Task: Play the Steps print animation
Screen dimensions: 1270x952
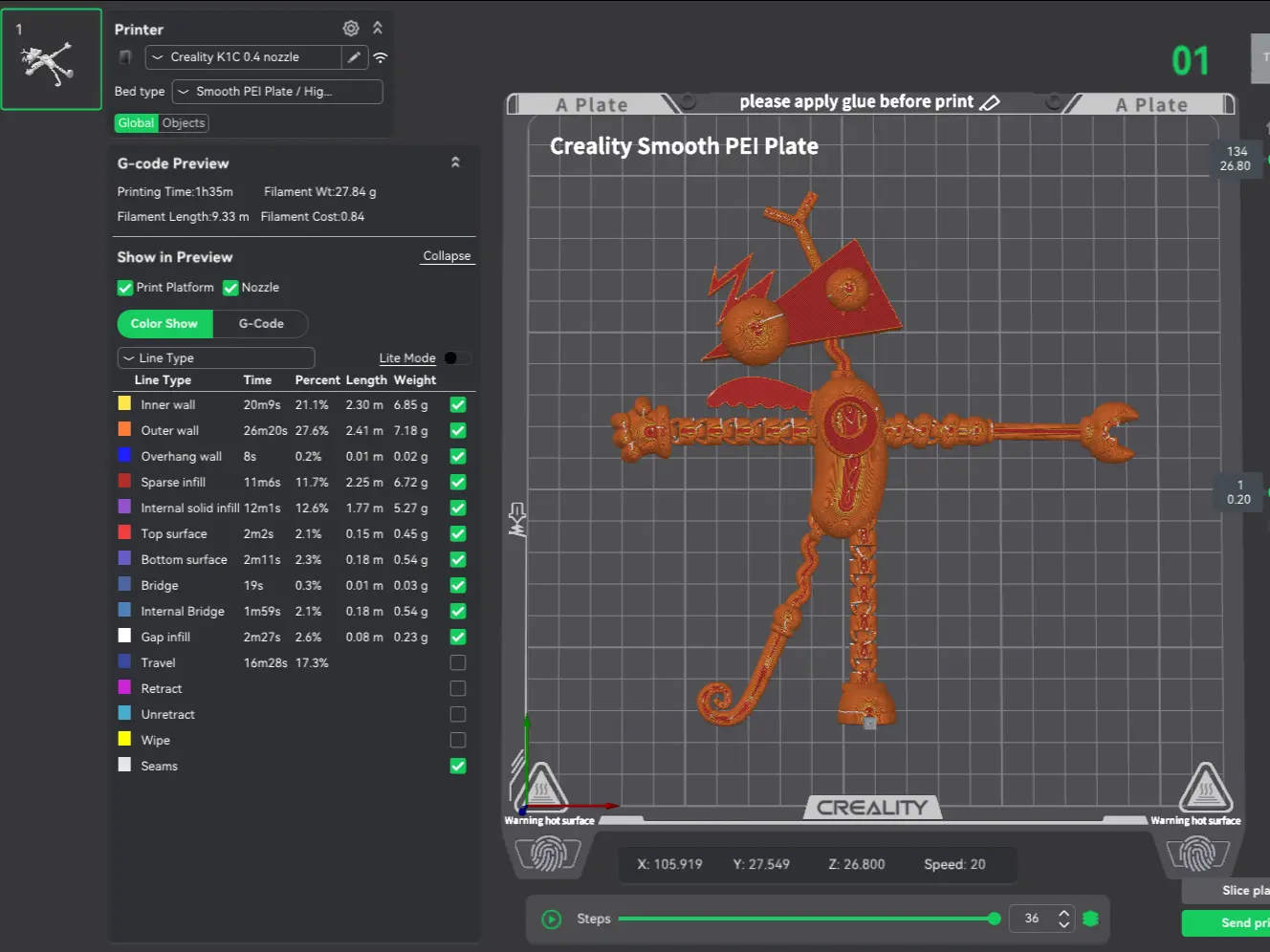Action: (552, 920)
